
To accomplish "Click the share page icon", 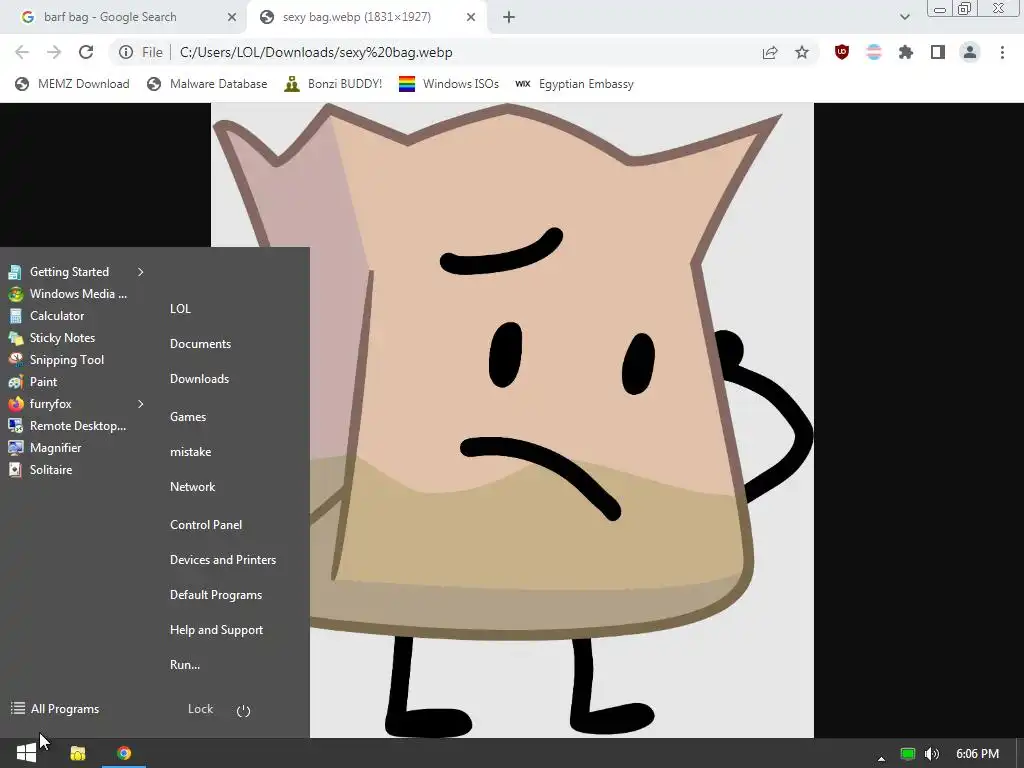I will [x=770, y=52].
